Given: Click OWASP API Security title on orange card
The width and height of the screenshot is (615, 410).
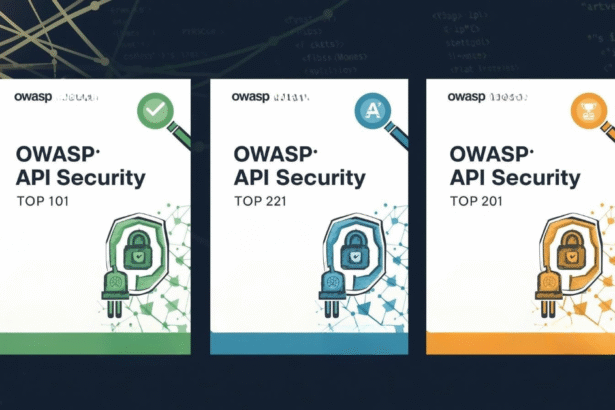Looking at the screenshot, I should click(515, 166).
